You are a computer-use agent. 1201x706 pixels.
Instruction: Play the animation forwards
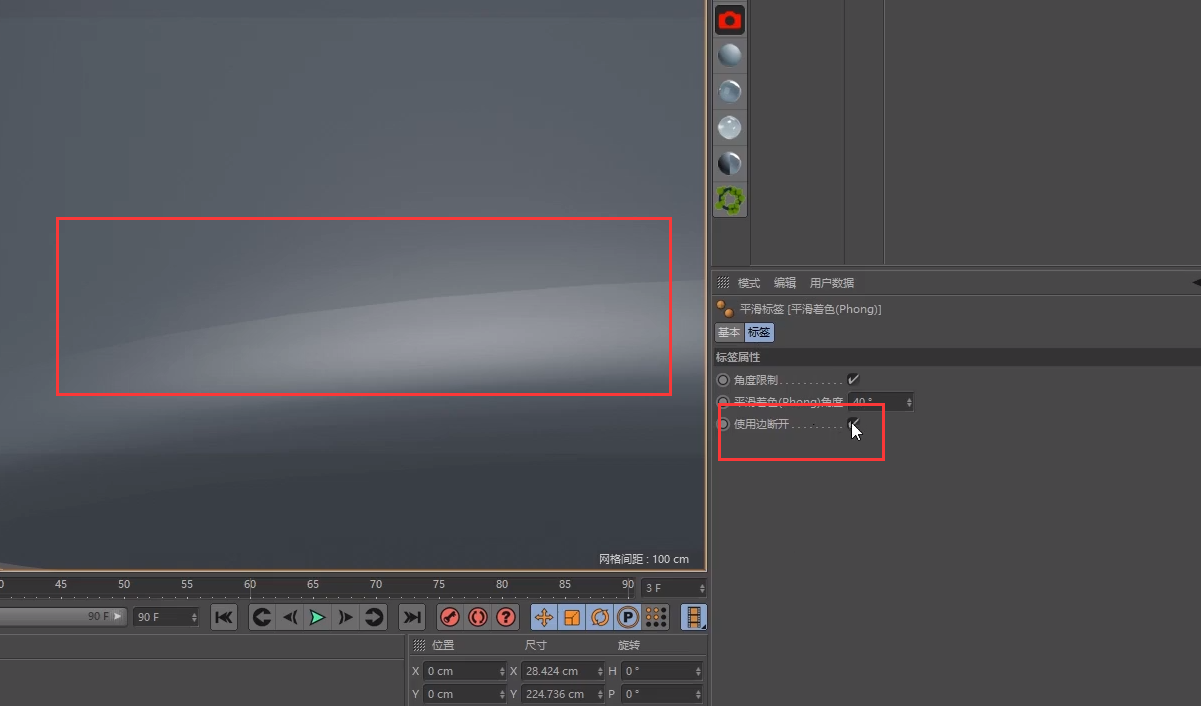coord(317,617)
